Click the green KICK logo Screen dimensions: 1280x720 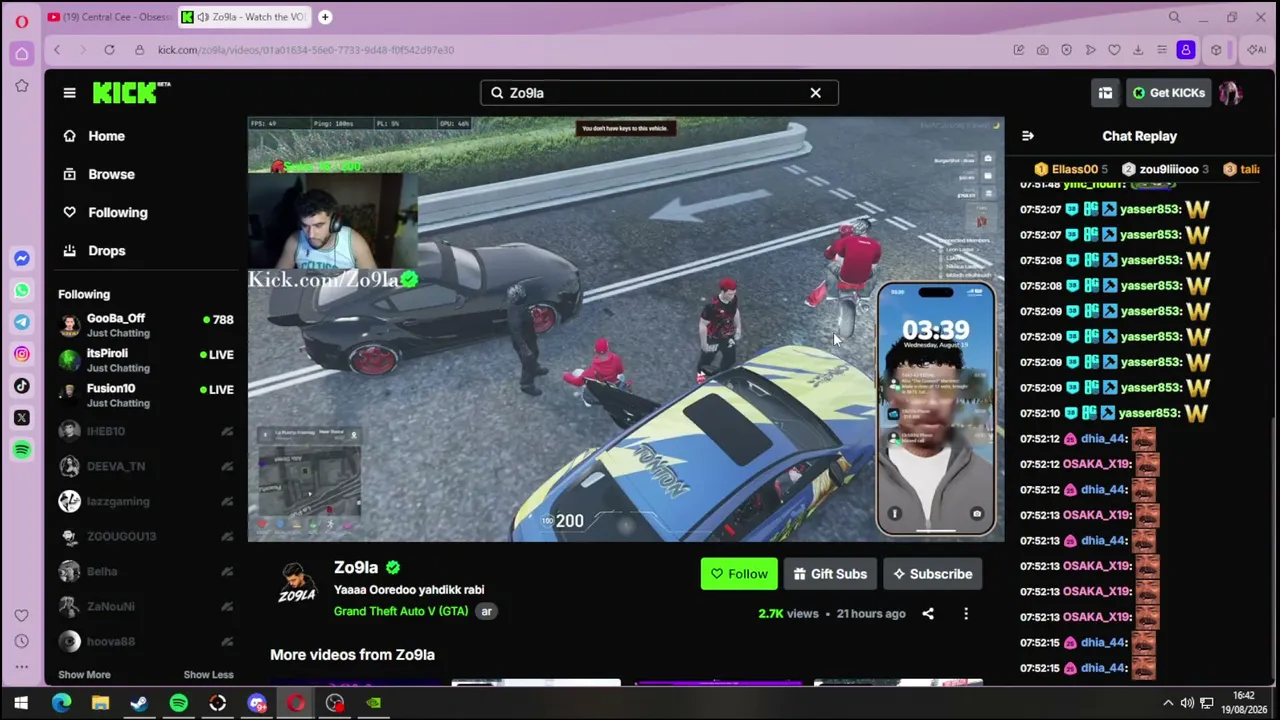[131, 92]
